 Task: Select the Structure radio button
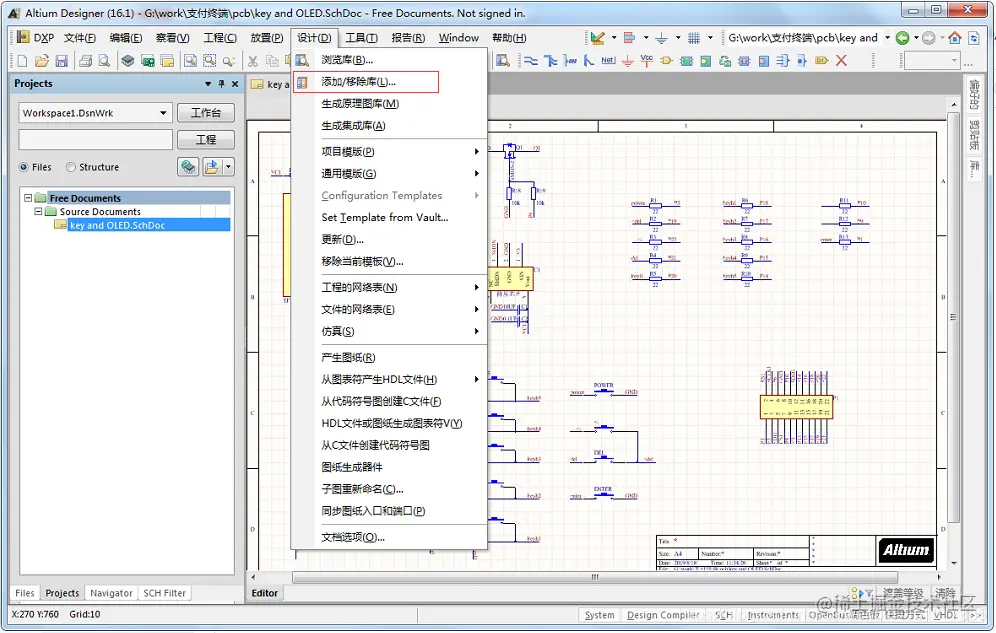point(71,167)
